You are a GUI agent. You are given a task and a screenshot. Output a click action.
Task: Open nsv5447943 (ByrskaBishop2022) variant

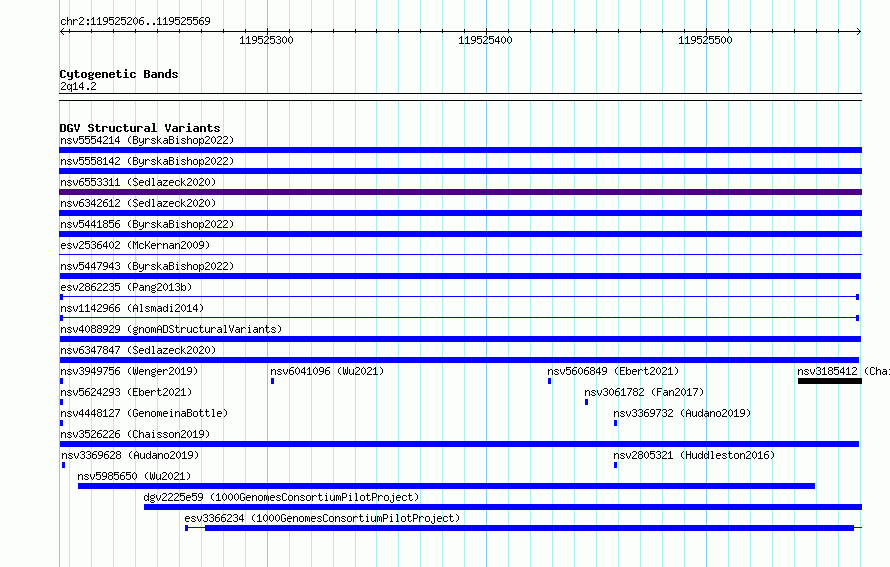coord(147,266)
